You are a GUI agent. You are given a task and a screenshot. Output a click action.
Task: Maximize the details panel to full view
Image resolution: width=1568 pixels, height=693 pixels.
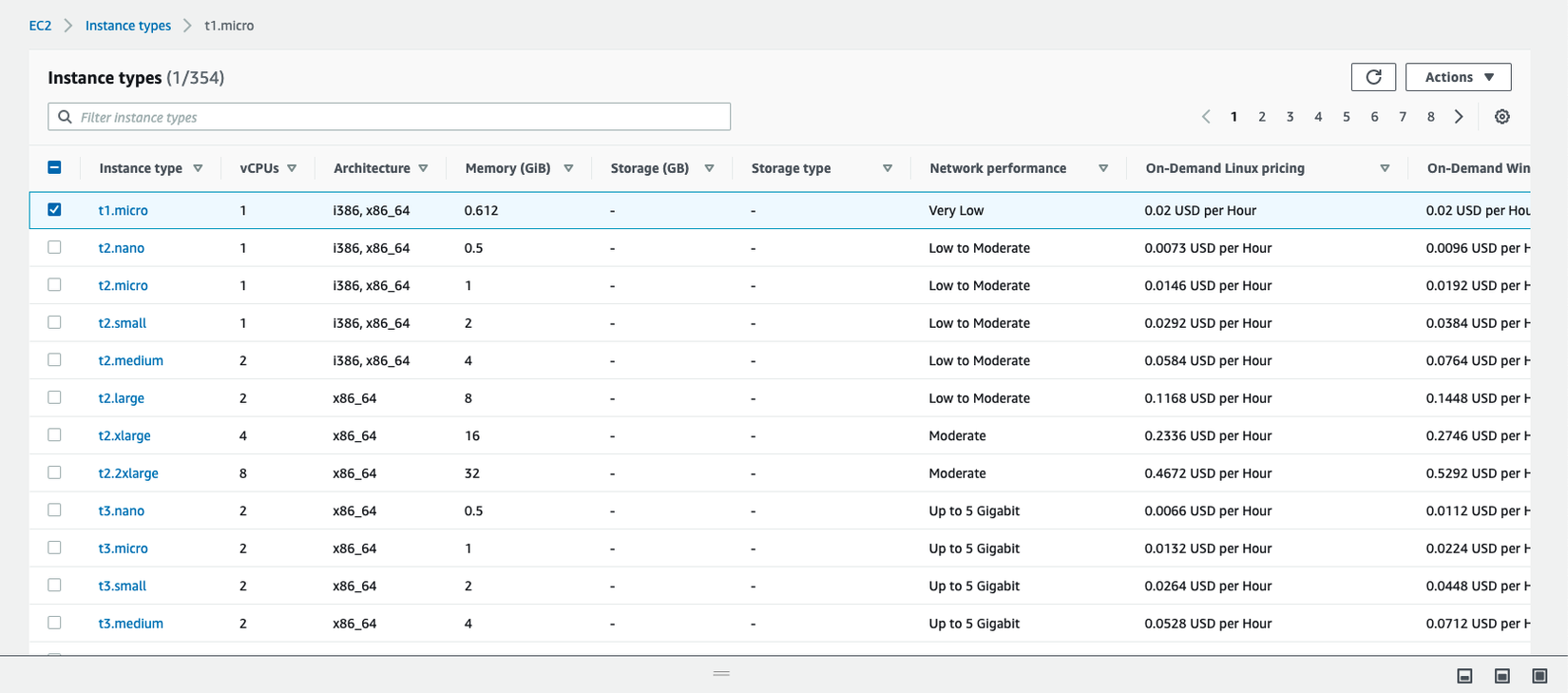click(1539, 676)
